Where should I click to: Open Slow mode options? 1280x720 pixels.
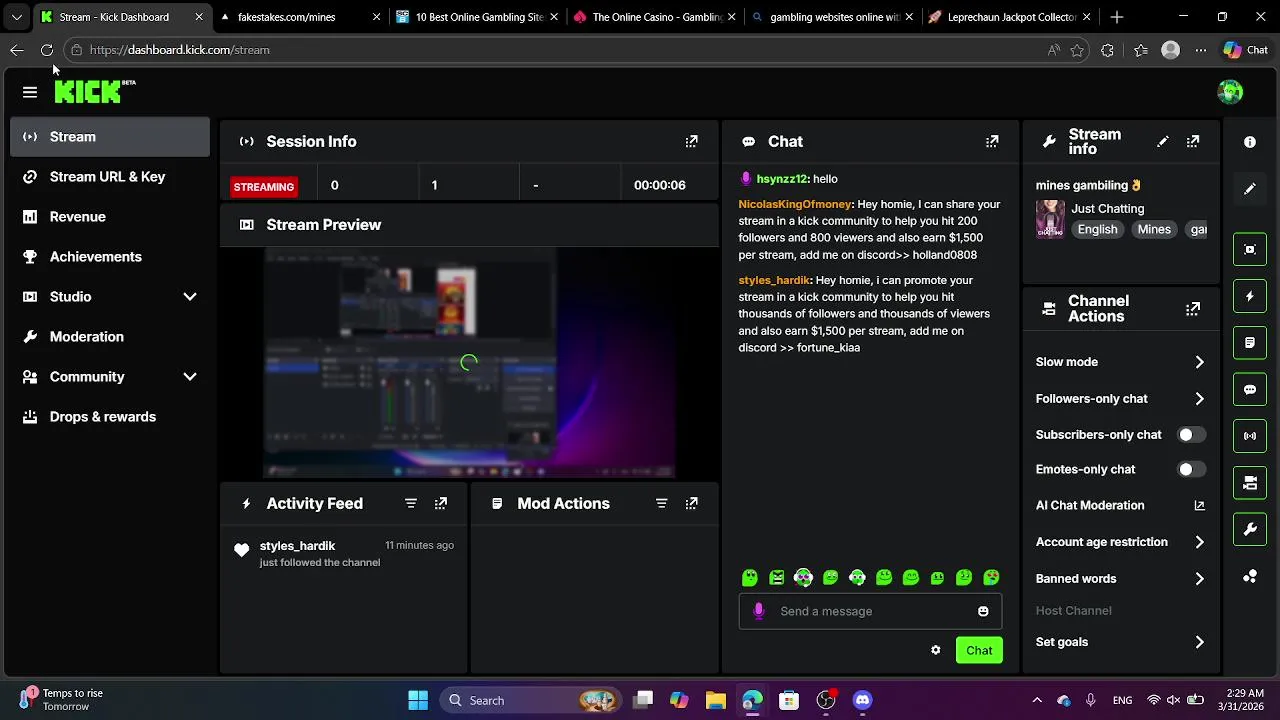[1120, 362]
